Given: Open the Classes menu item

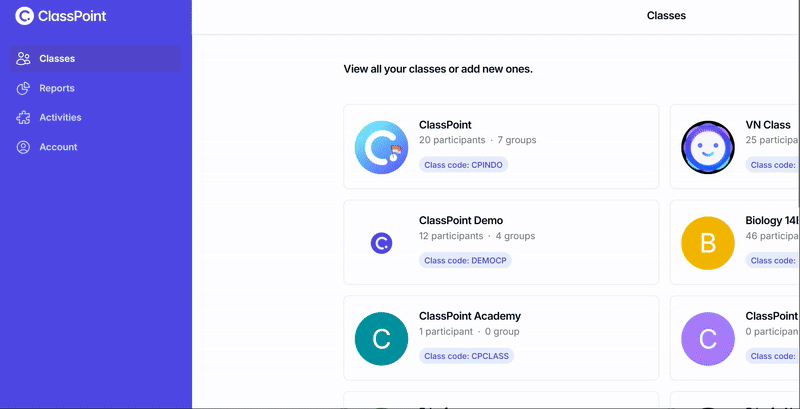Looking at the screenshot, I should [x=57, y=59].
